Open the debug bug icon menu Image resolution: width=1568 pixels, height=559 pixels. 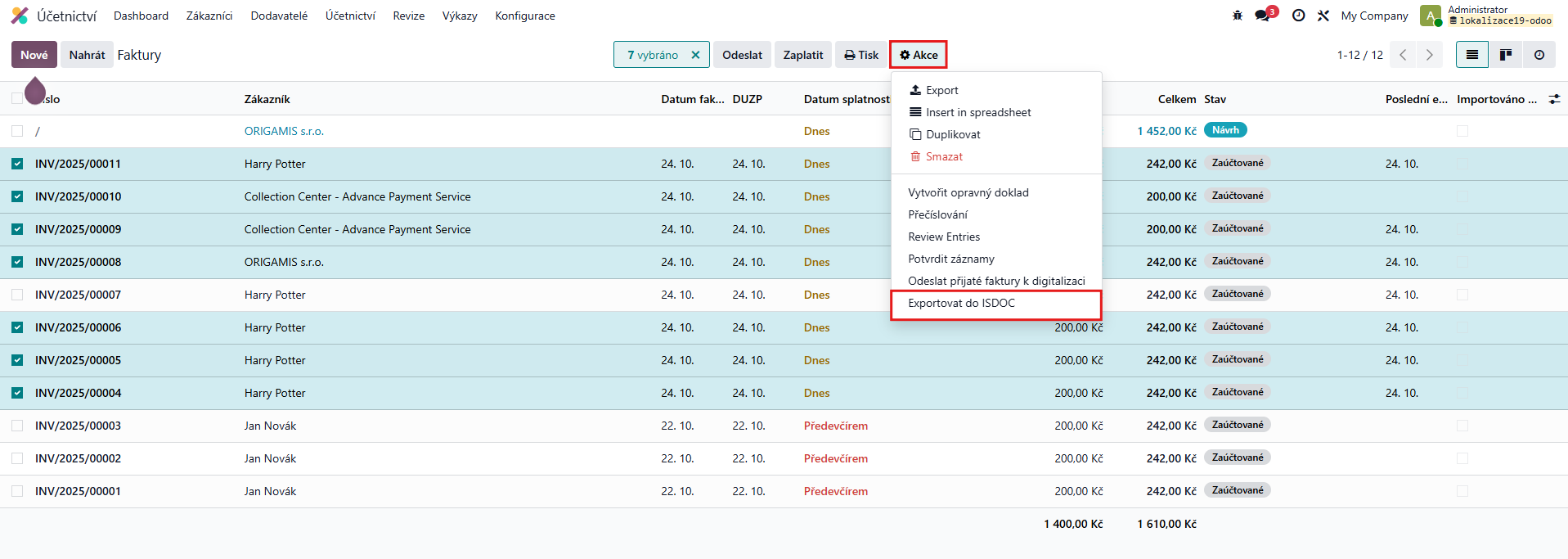coord(1238,16)
